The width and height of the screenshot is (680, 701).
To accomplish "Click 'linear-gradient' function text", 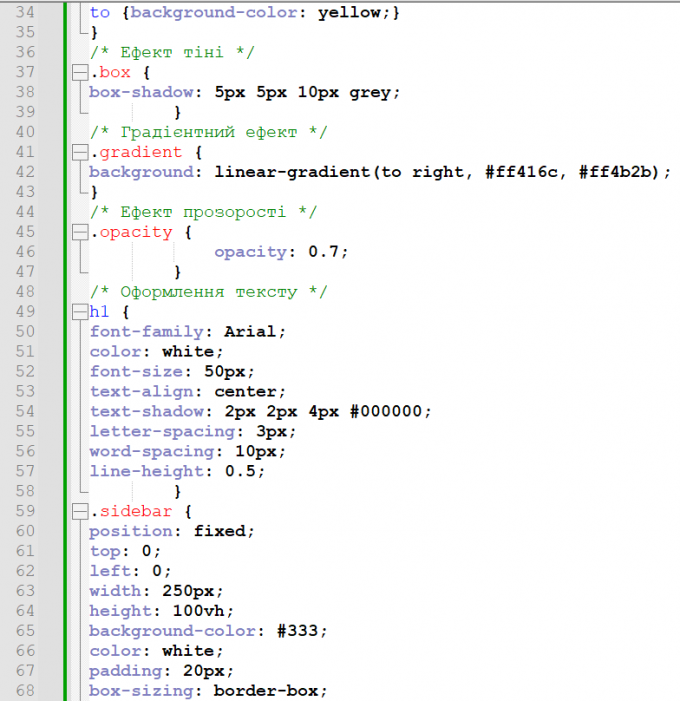I will 292,172.
